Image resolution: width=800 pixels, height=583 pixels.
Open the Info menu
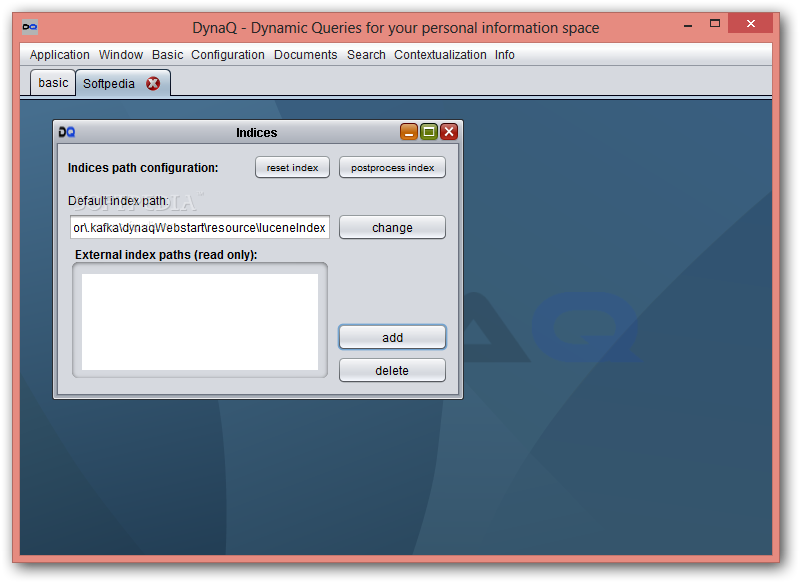click(x=504, y=55)
